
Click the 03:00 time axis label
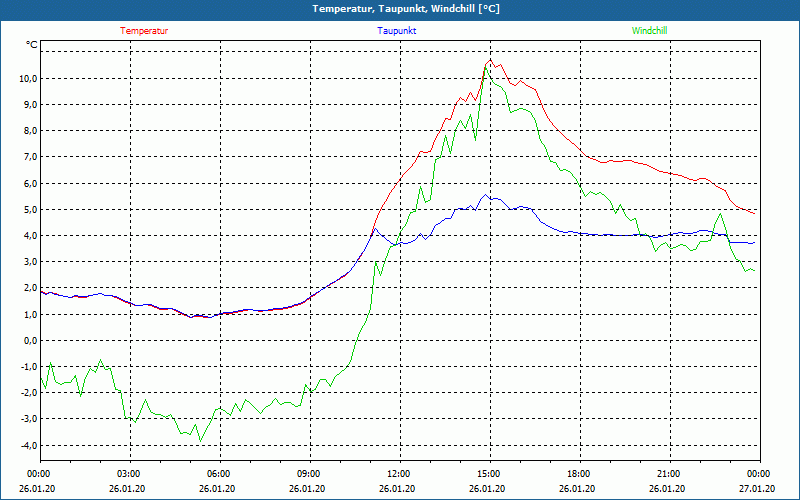(x=130, y=474)
